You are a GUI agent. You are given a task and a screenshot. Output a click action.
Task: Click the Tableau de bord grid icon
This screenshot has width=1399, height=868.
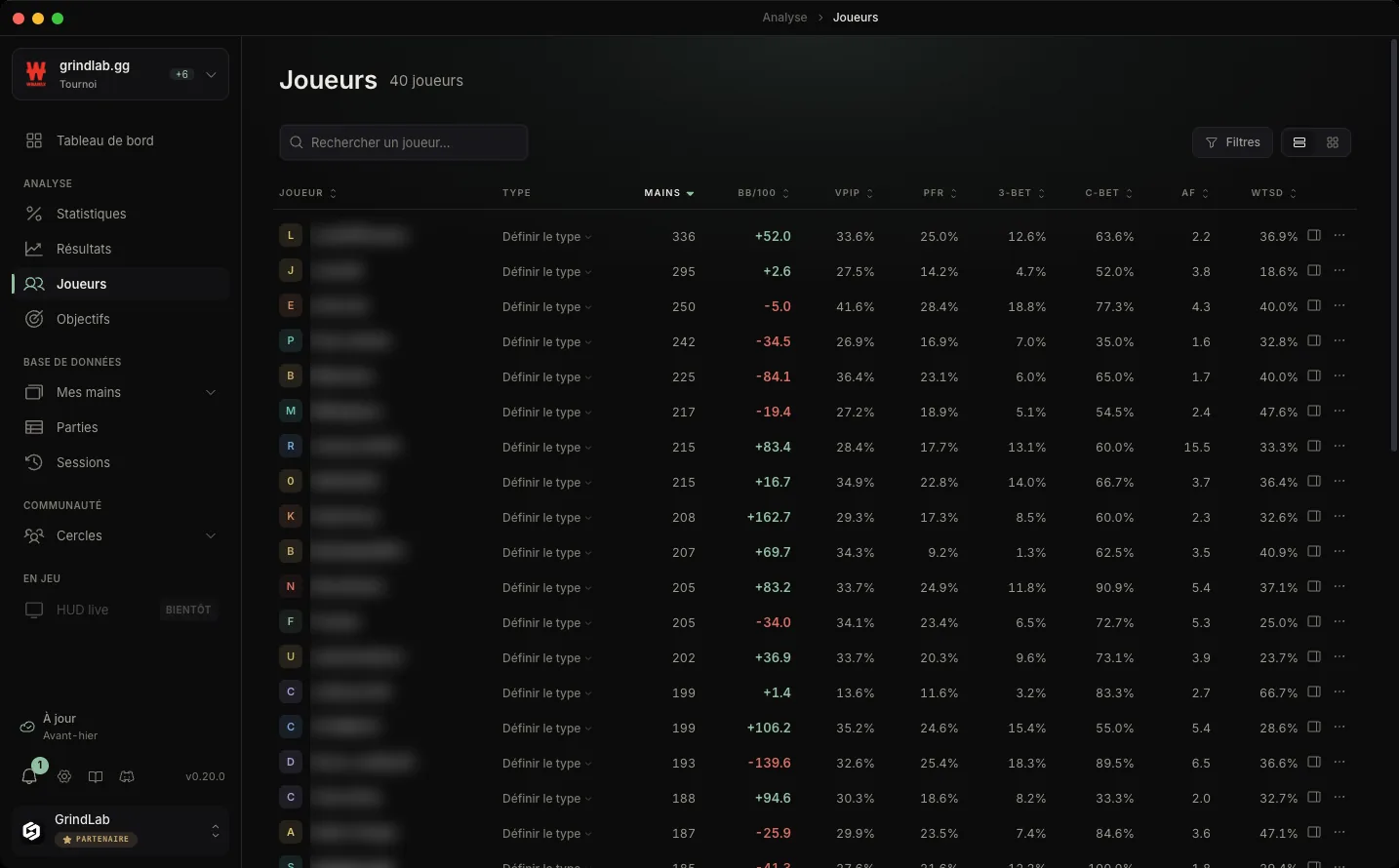pyautogui.click(x=34, y=140)
